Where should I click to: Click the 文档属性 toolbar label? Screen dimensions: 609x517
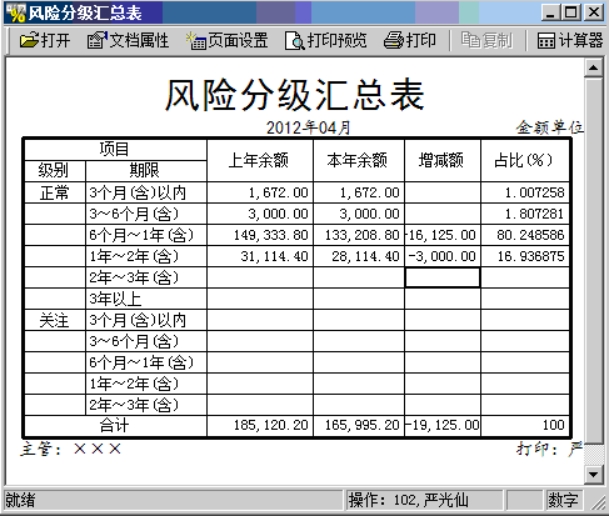pos(139,40)
